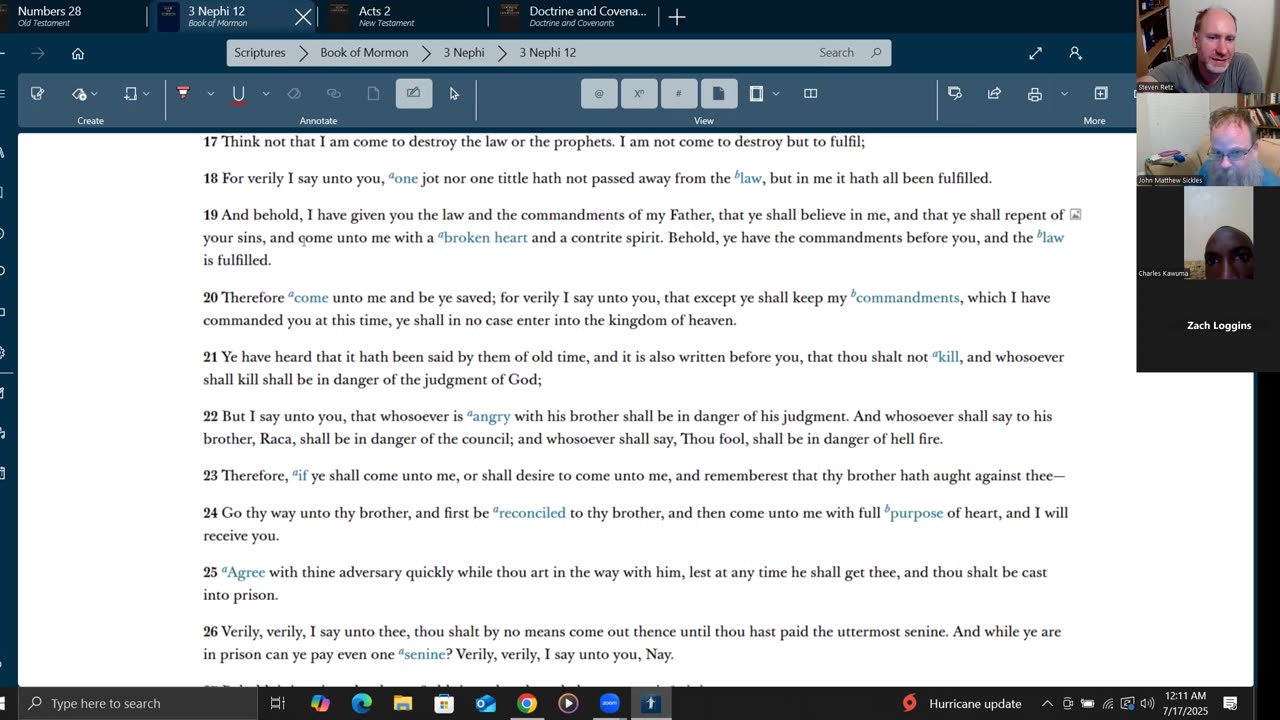Image resolution: width=1280 pixels, height=720 pixels.
Task: Click the comments tool icon
Action: [955, 93]
